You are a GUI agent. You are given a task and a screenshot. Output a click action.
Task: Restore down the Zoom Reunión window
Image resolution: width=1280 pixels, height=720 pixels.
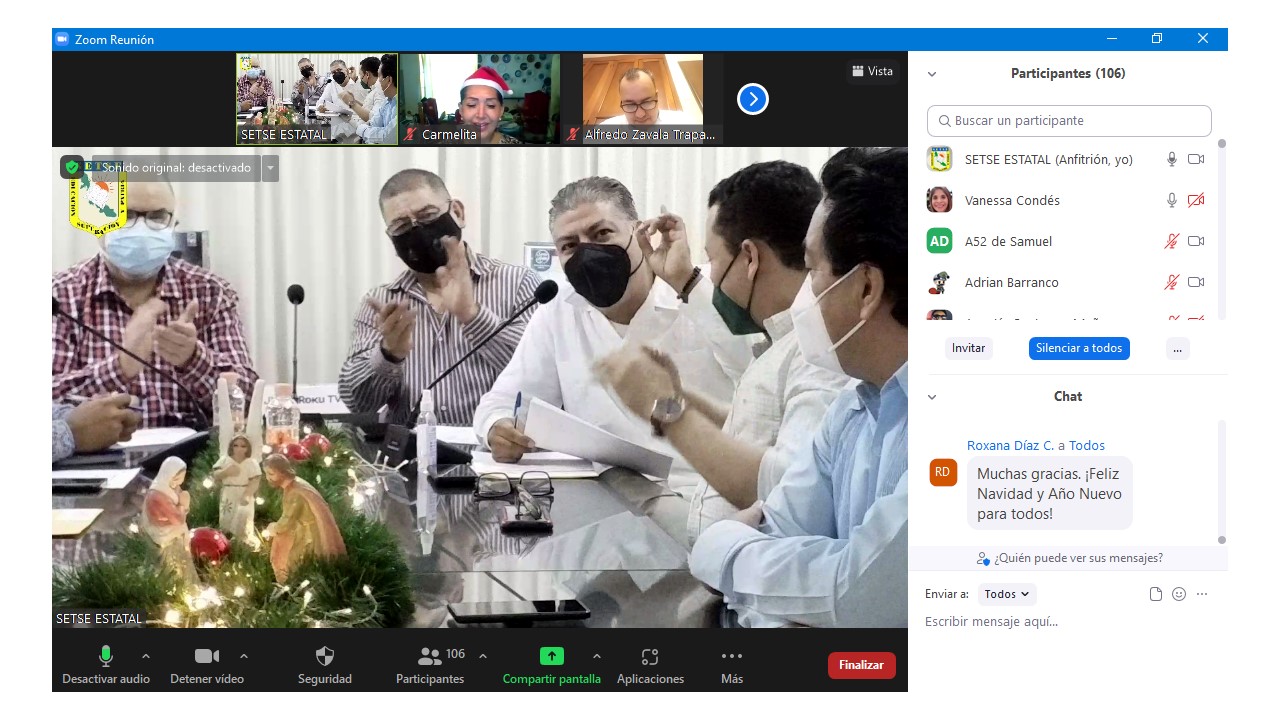[1157, 39]
